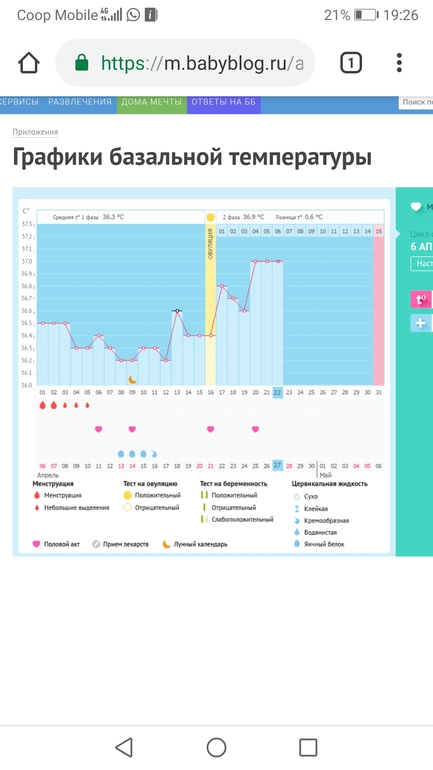Tap the Chrome home icon

click(28, 63)
